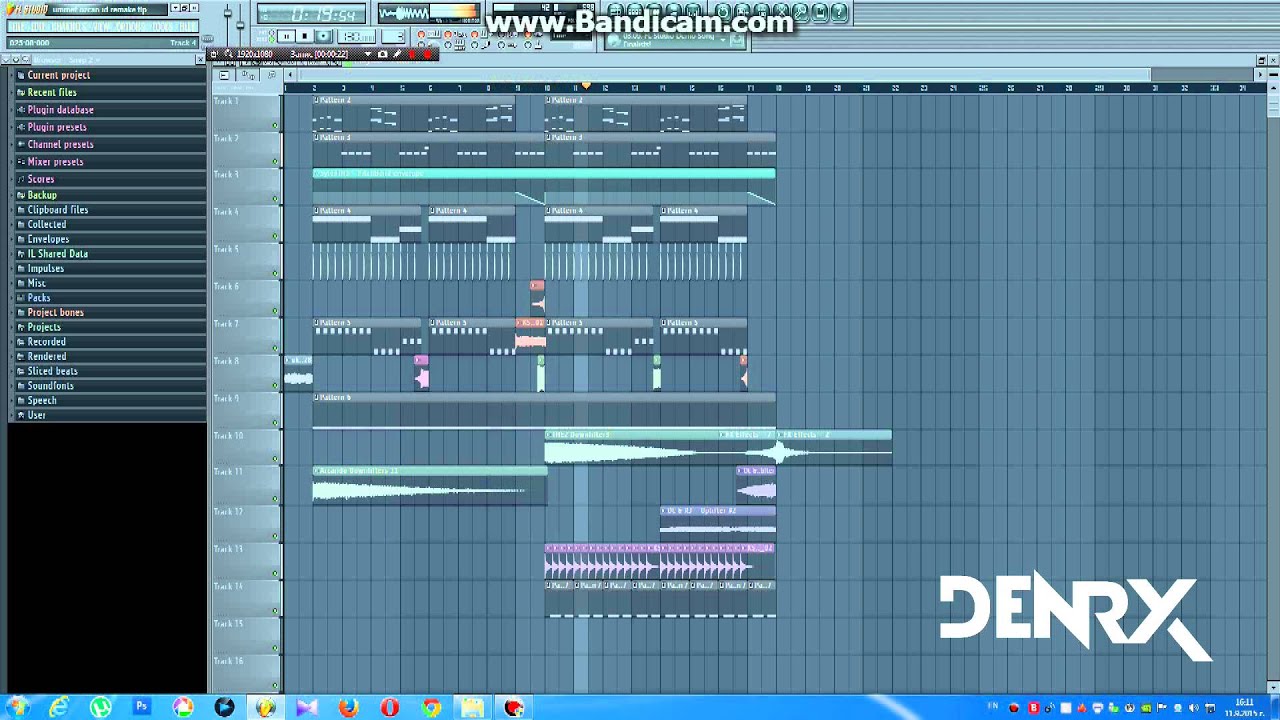Viewport: 1280px width, 720px height.
Task: Mute Track 13 with its green light
Action: pyautogui.click(x=275, y=571)
